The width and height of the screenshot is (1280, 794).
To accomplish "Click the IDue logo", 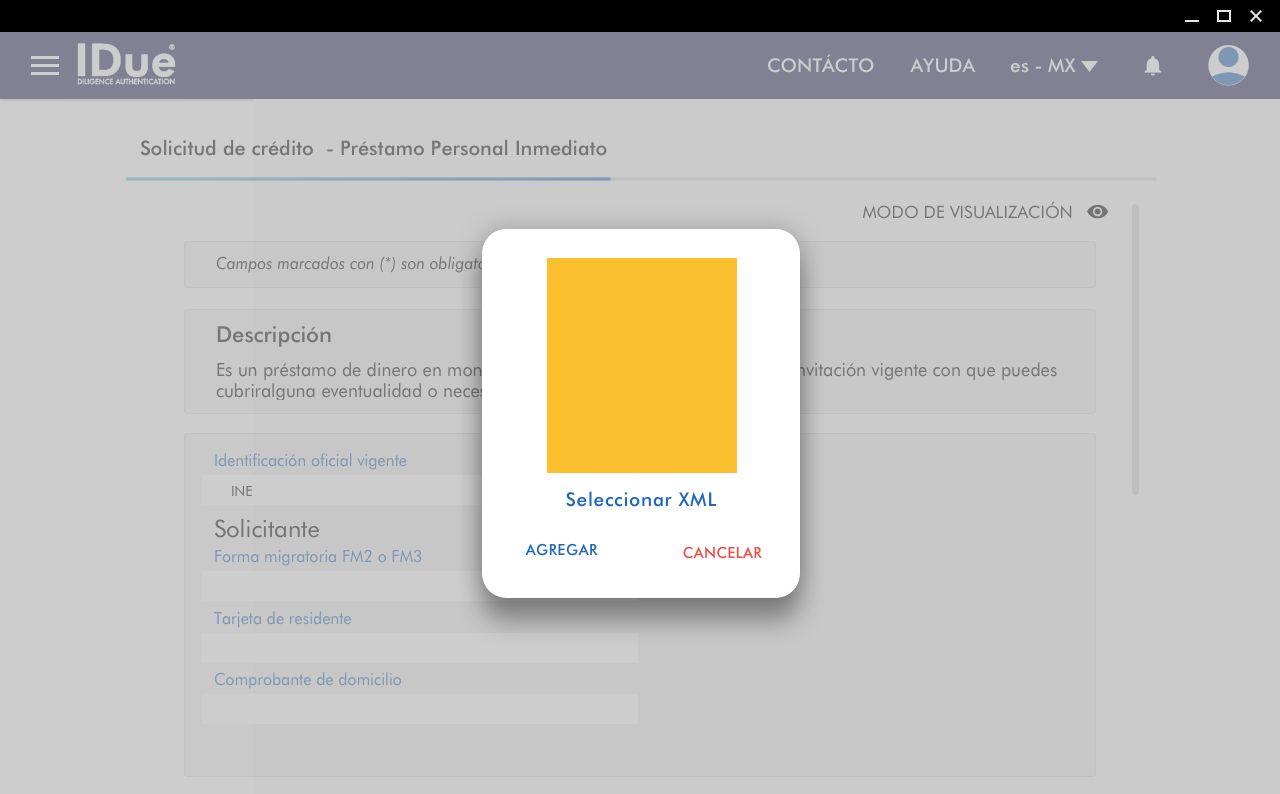I will click(126, 64).
